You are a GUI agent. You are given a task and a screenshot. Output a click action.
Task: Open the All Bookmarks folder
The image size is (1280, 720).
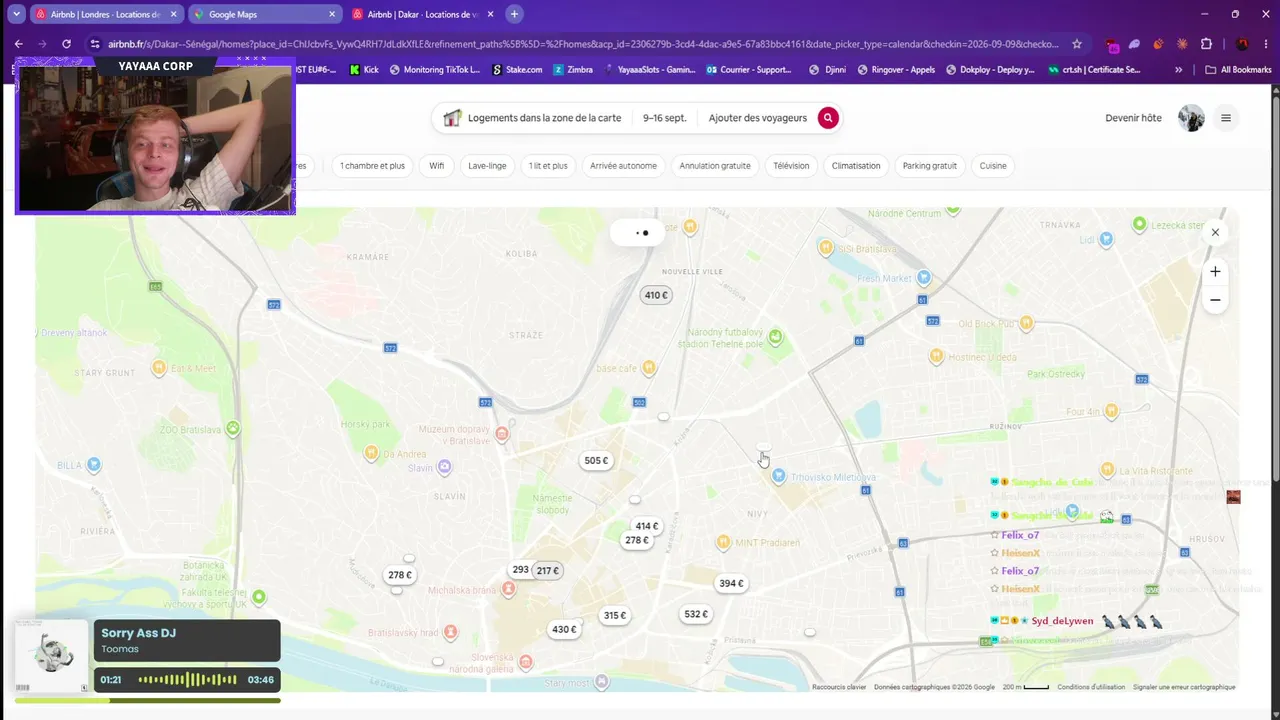point(1238,70)
